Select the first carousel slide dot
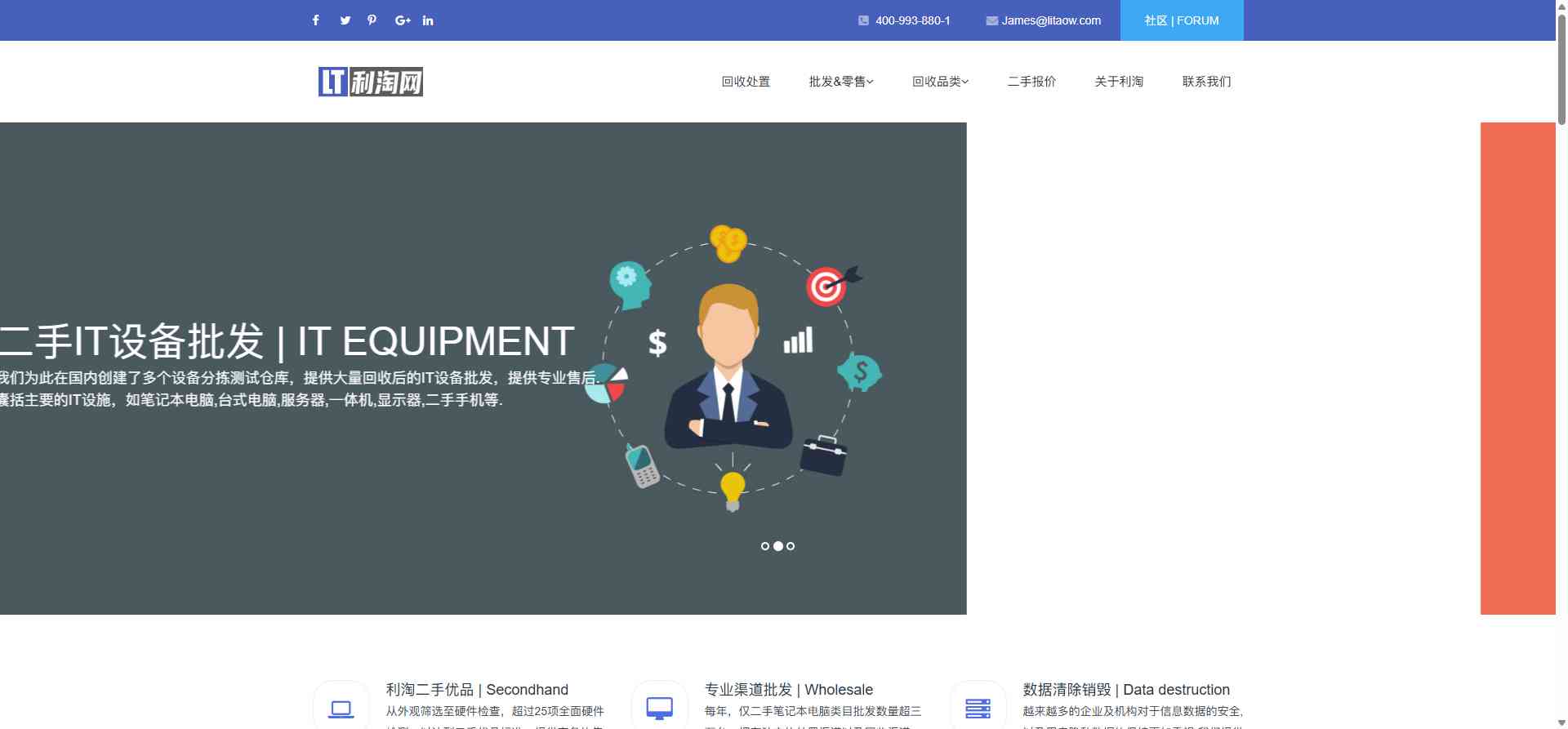 click(765, 546)
